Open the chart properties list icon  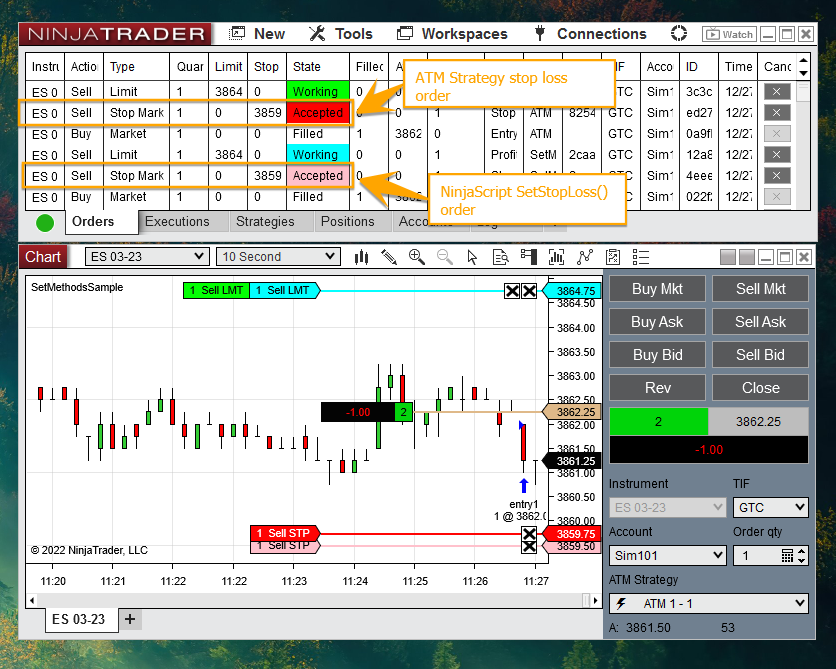coord(640,257)
